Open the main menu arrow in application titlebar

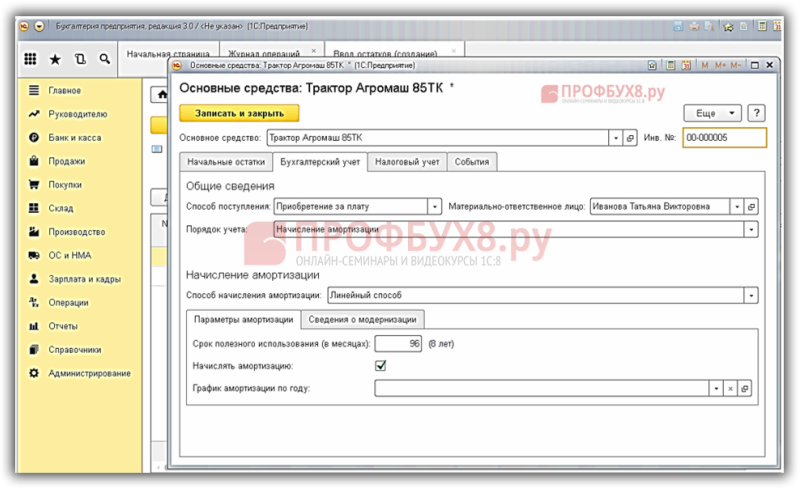(39, 26)
